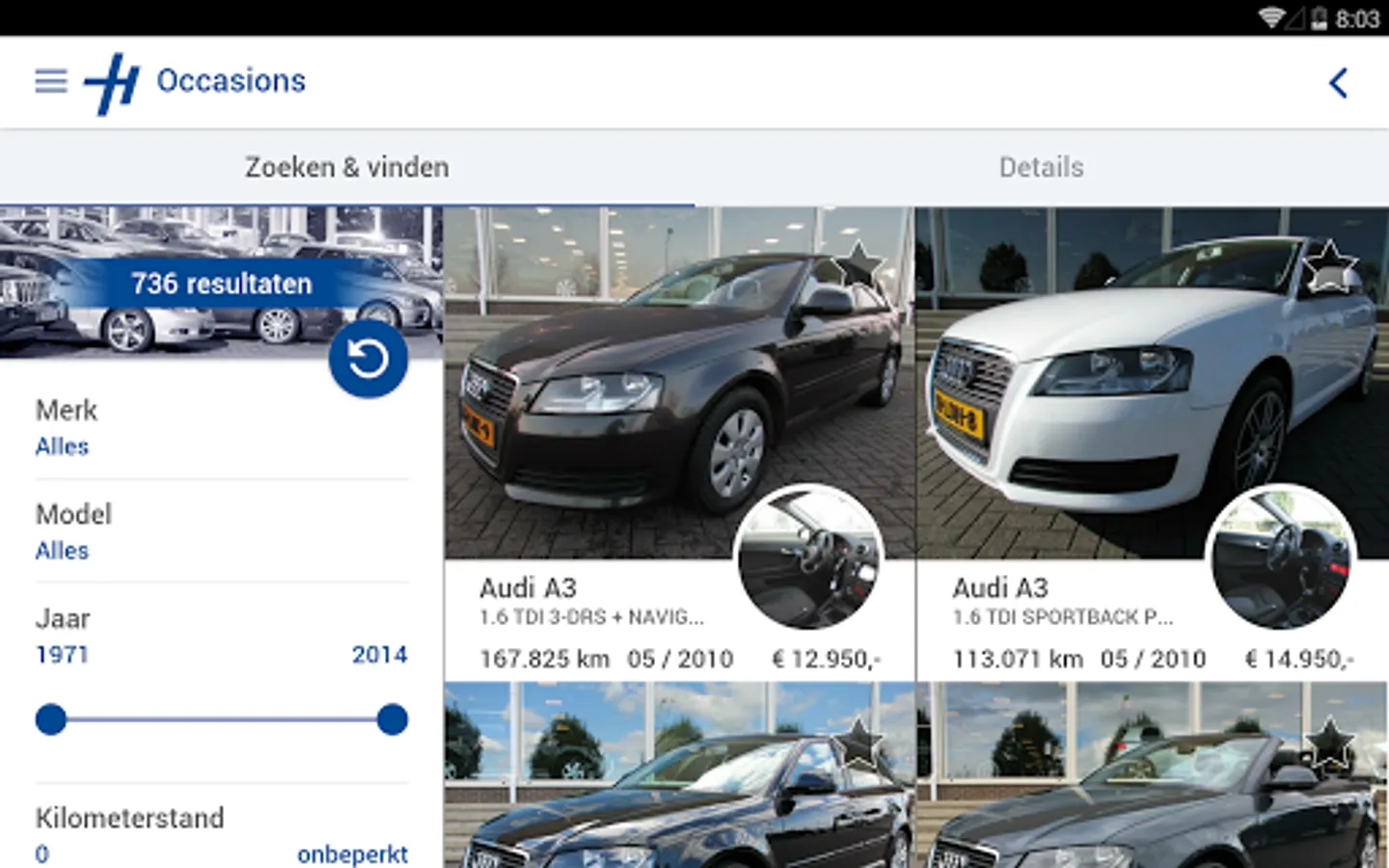
Task: Go back with the chevron arrow
Action: pos(1338,83)
